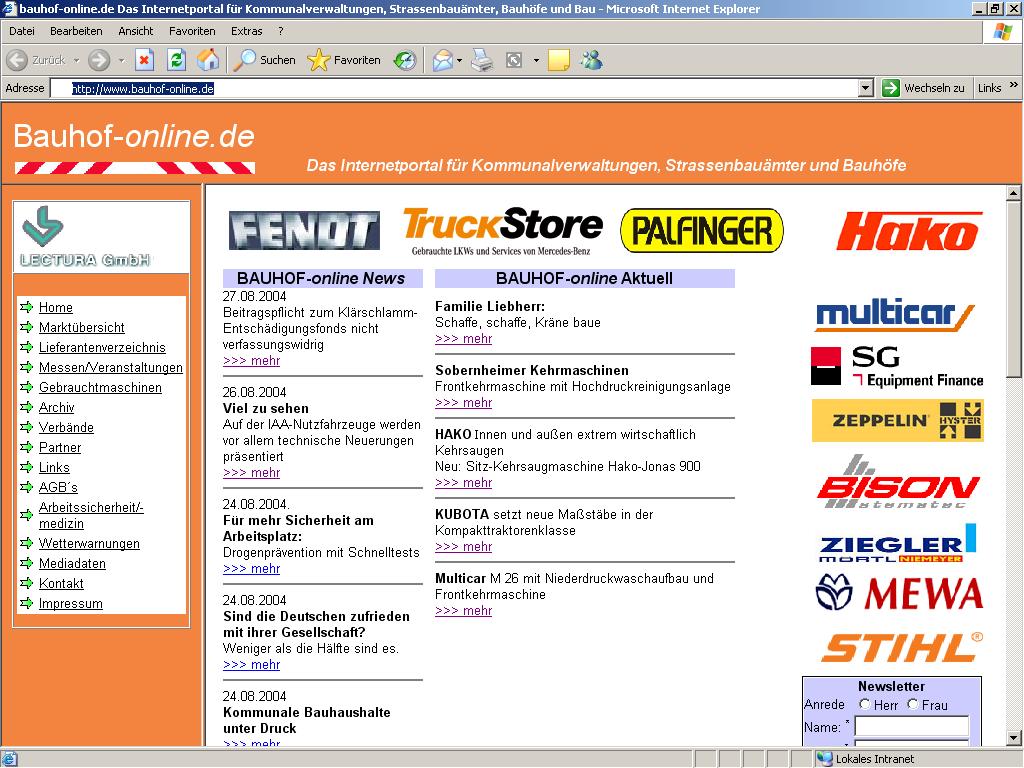The width and height of the screenshot is (1024, 768).
Task: Click the Mail envelope icon
Action: click(442, 60)
